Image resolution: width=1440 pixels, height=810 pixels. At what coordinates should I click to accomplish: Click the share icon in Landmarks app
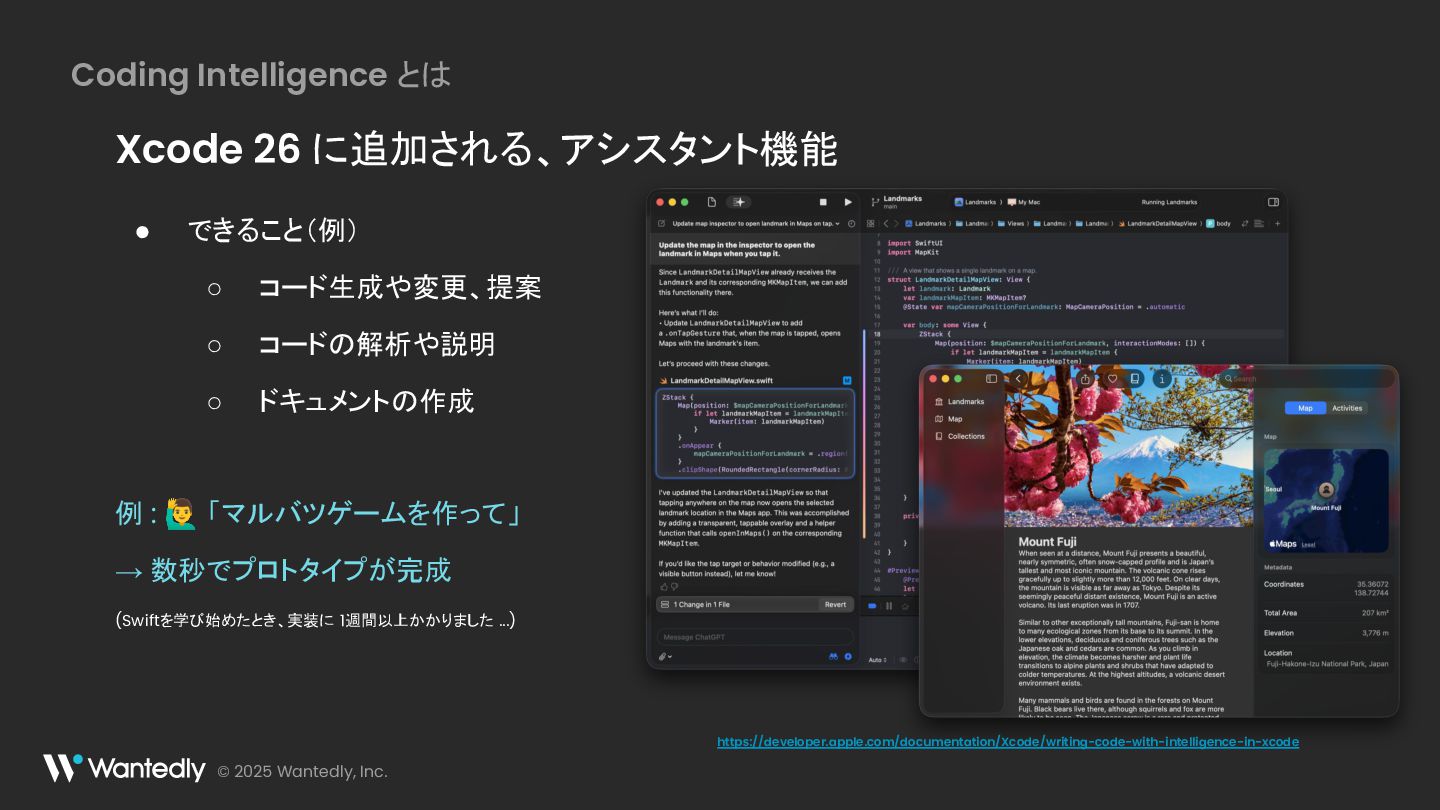pos(1086,379)
